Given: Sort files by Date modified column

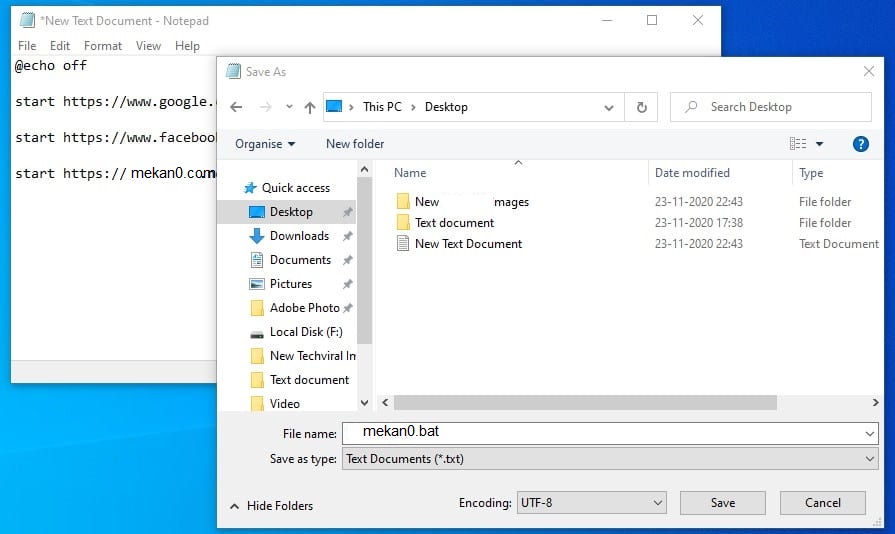Looking at the screenshot, I should [x=692, y=172].
